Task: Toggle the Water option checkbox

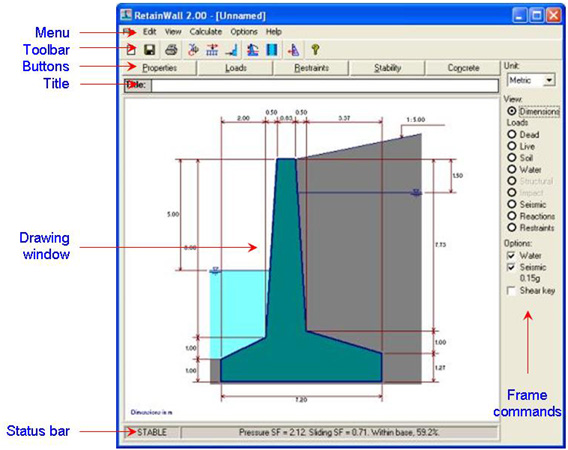Action: [511, 255]
